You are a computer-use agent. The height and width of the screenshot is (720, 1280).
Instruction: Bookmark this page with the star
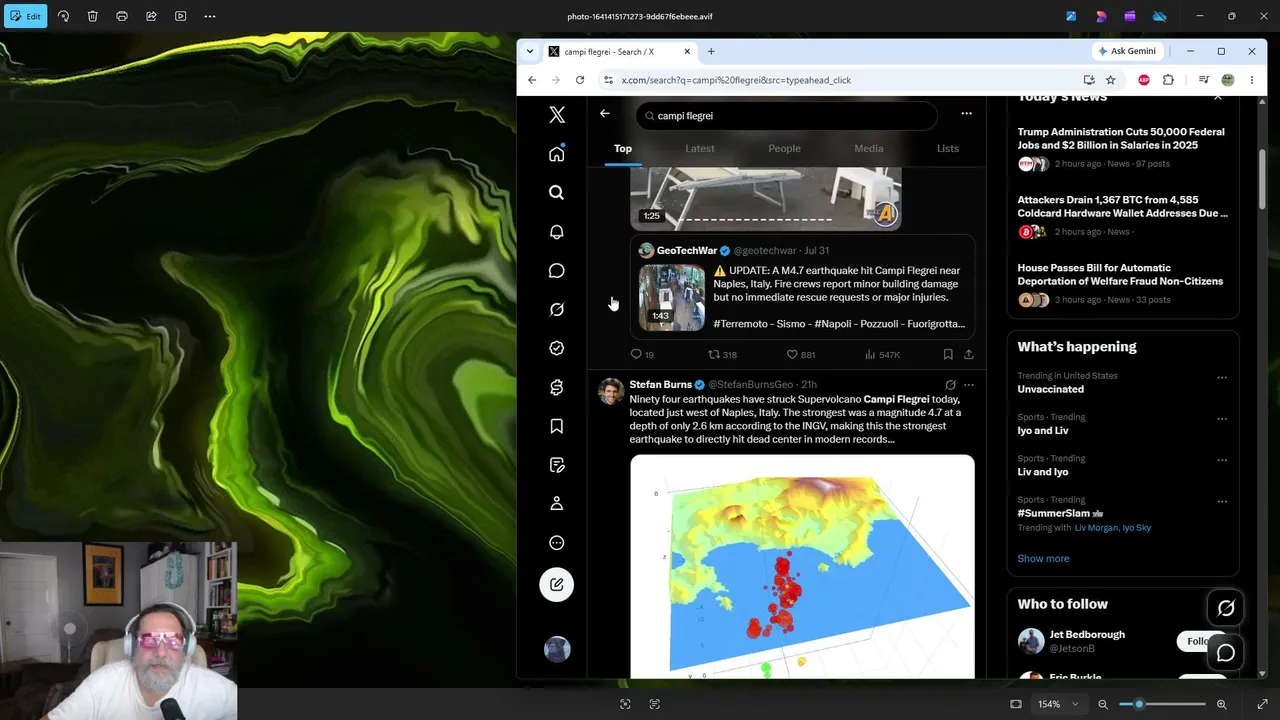[1111, 80]
